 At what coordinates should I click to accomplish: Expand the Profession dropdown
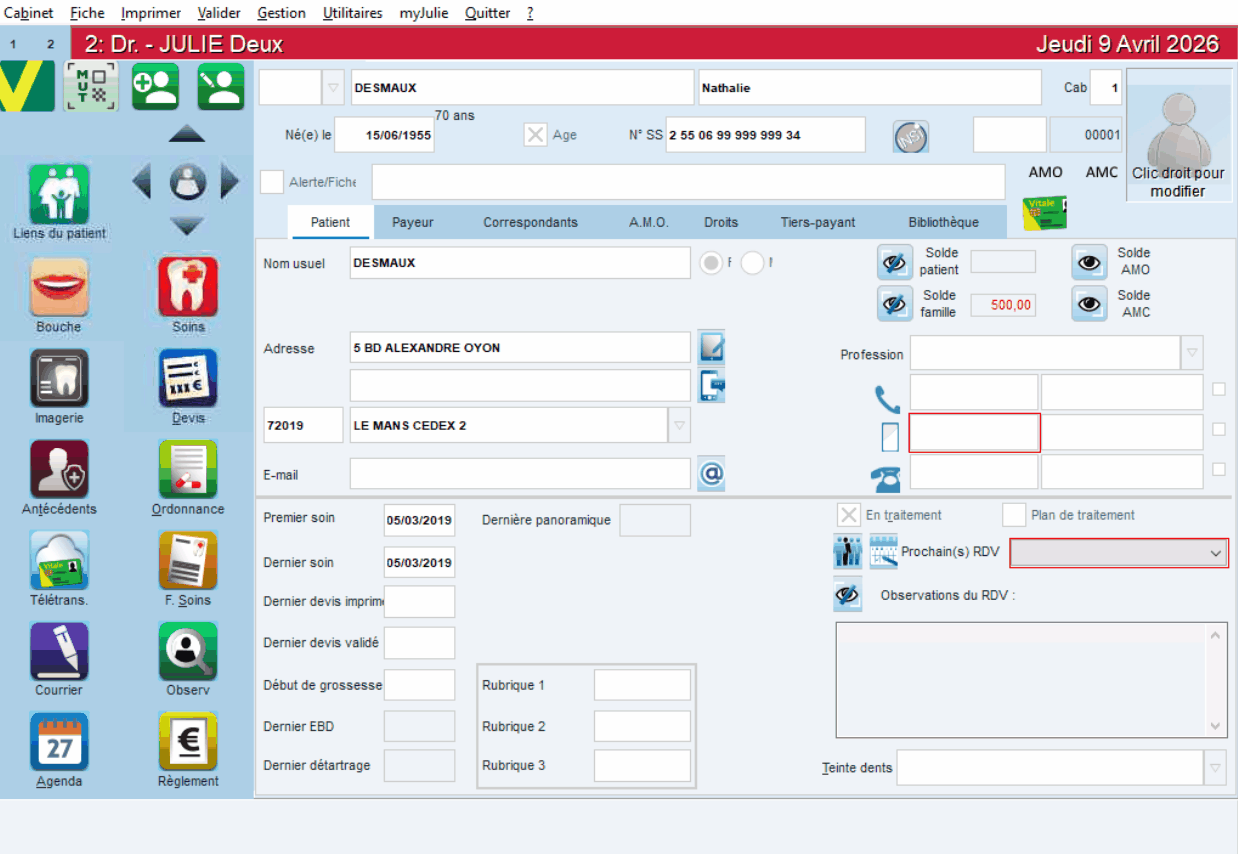tap(1191, 354)
